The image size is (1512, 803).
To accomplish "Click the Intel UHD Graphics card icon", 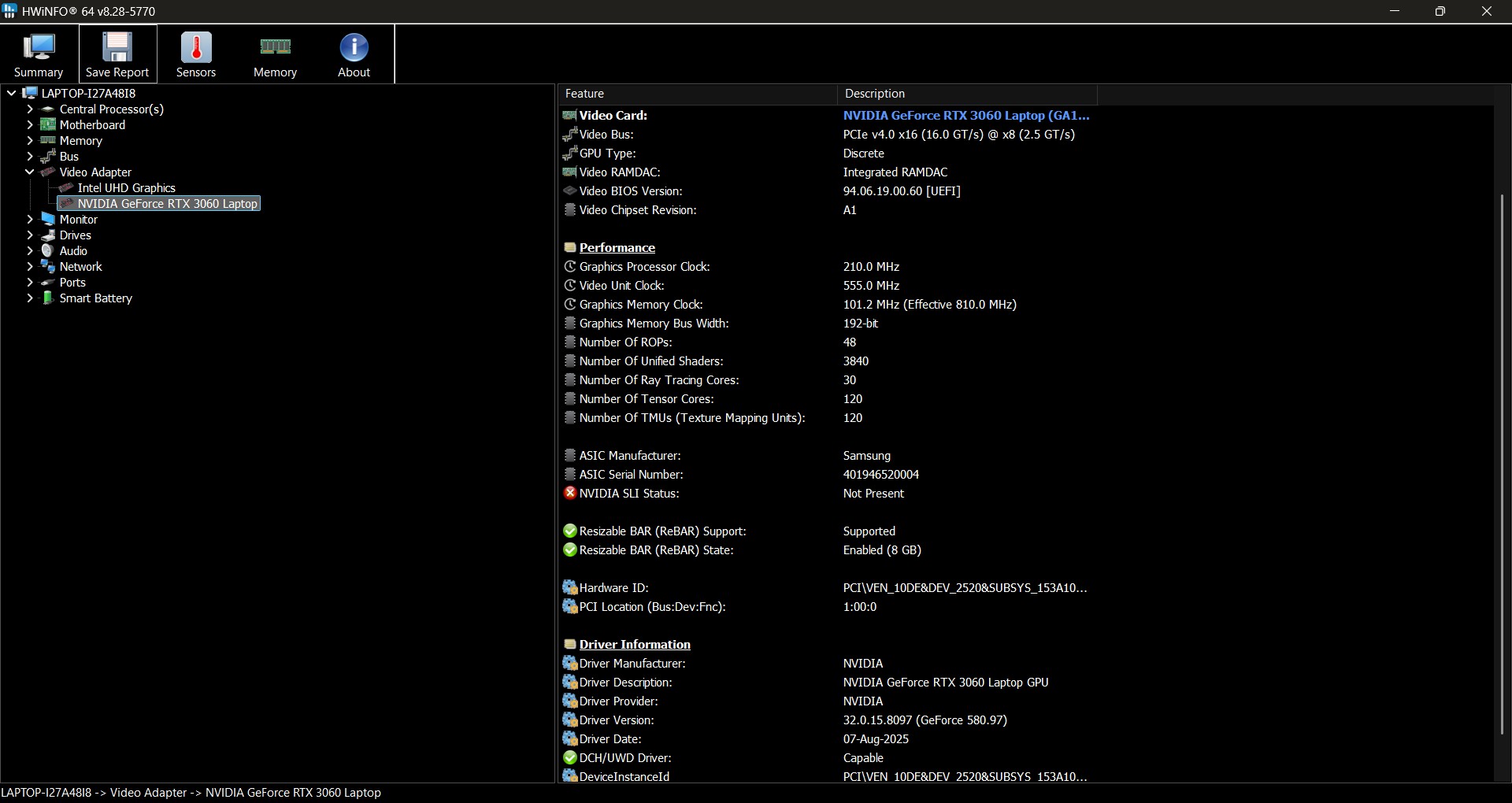I will click(66, 187).
